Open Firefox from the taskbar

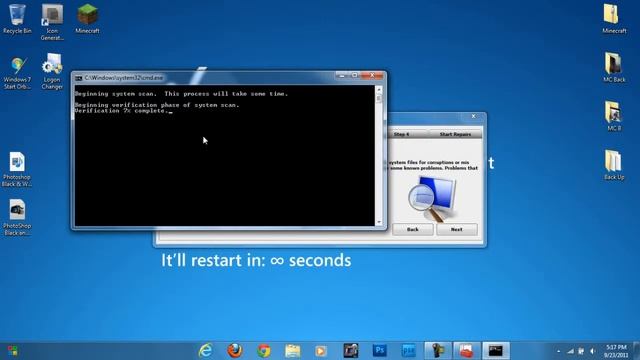point(235,351)
